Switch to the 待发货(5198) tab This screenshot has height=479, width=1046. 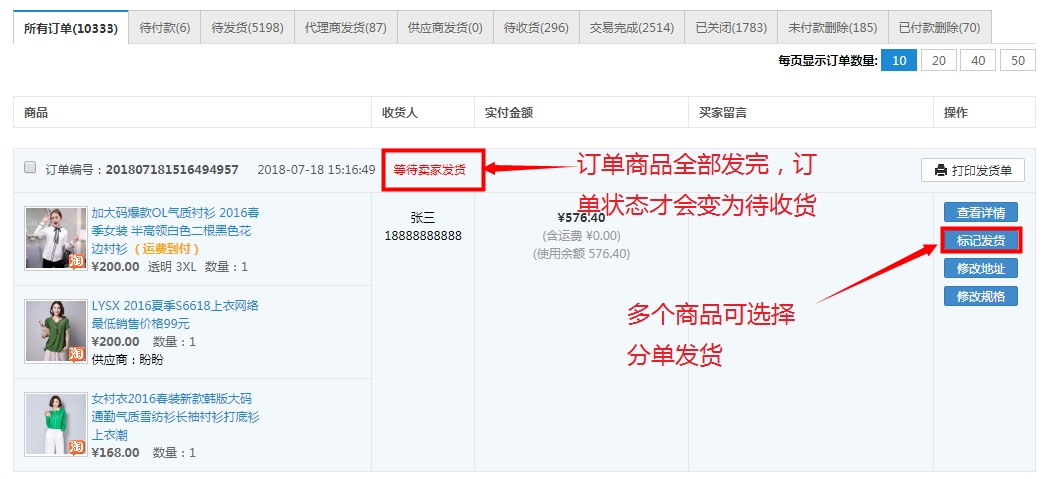pyautogui.click(x=247, y=28)
